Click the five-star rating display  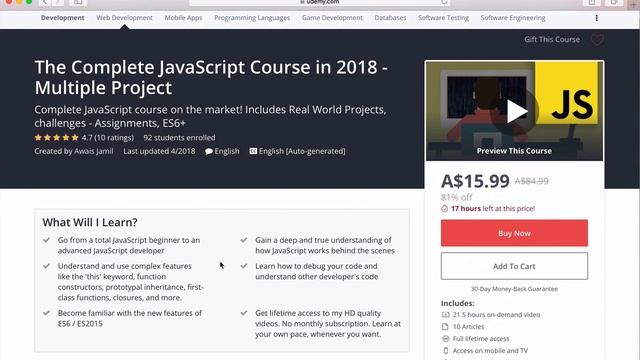click(56, 138)
